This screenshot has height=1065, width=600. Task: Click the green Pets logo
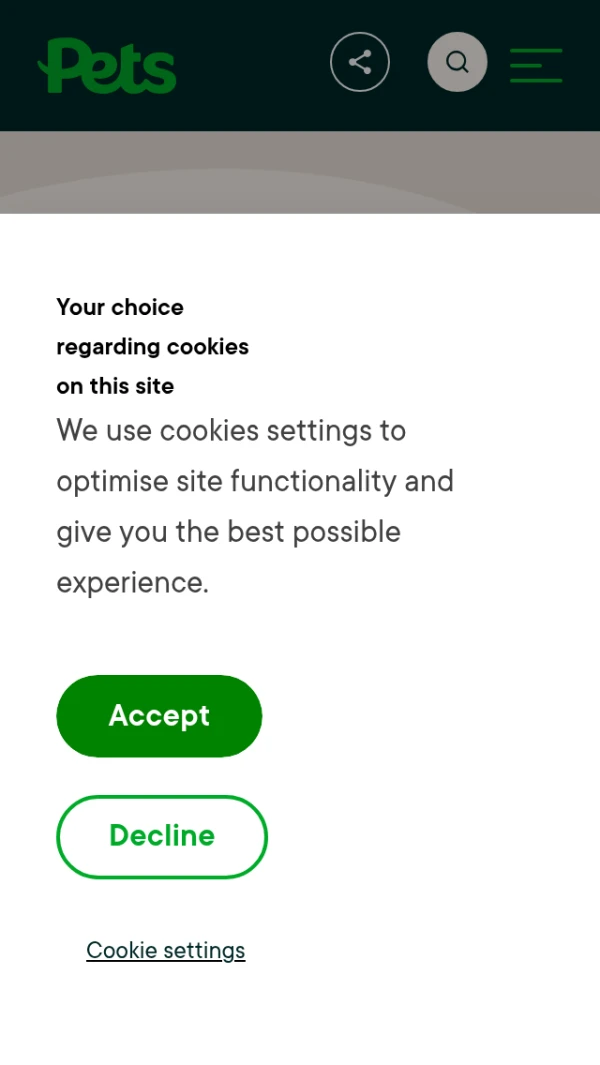[x=107, y=66]
